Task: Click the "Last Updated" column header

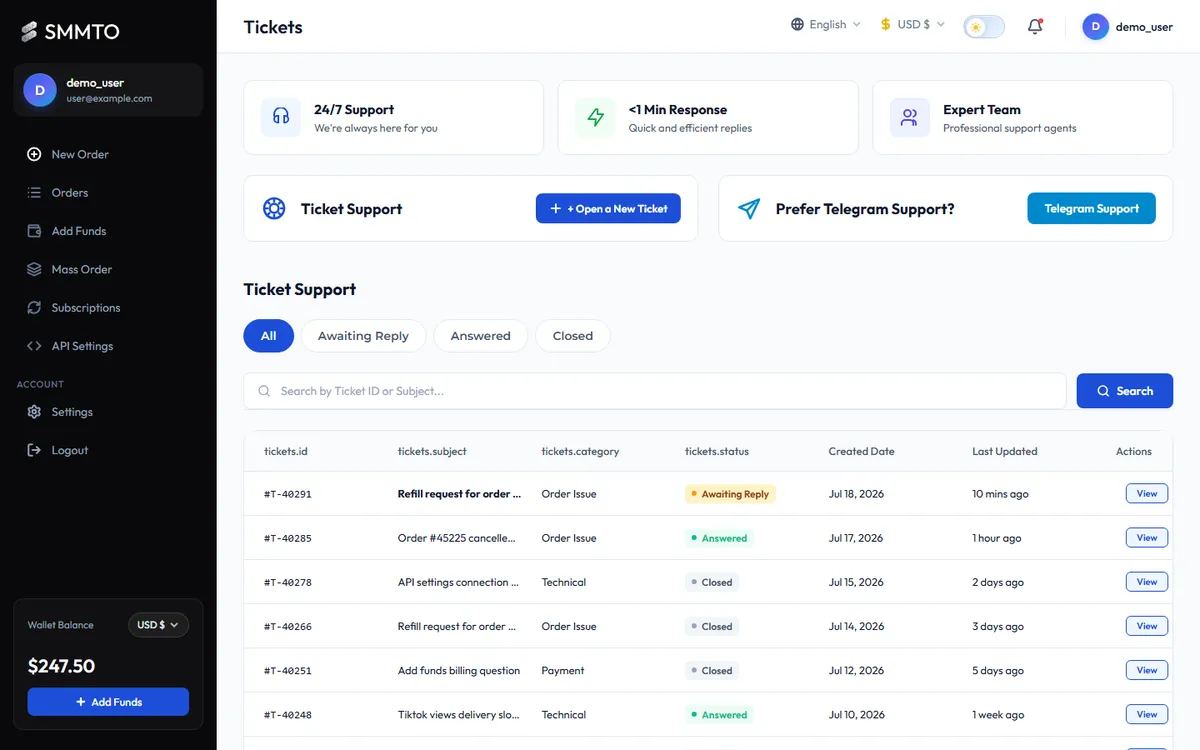Action: click(1004, 451)
